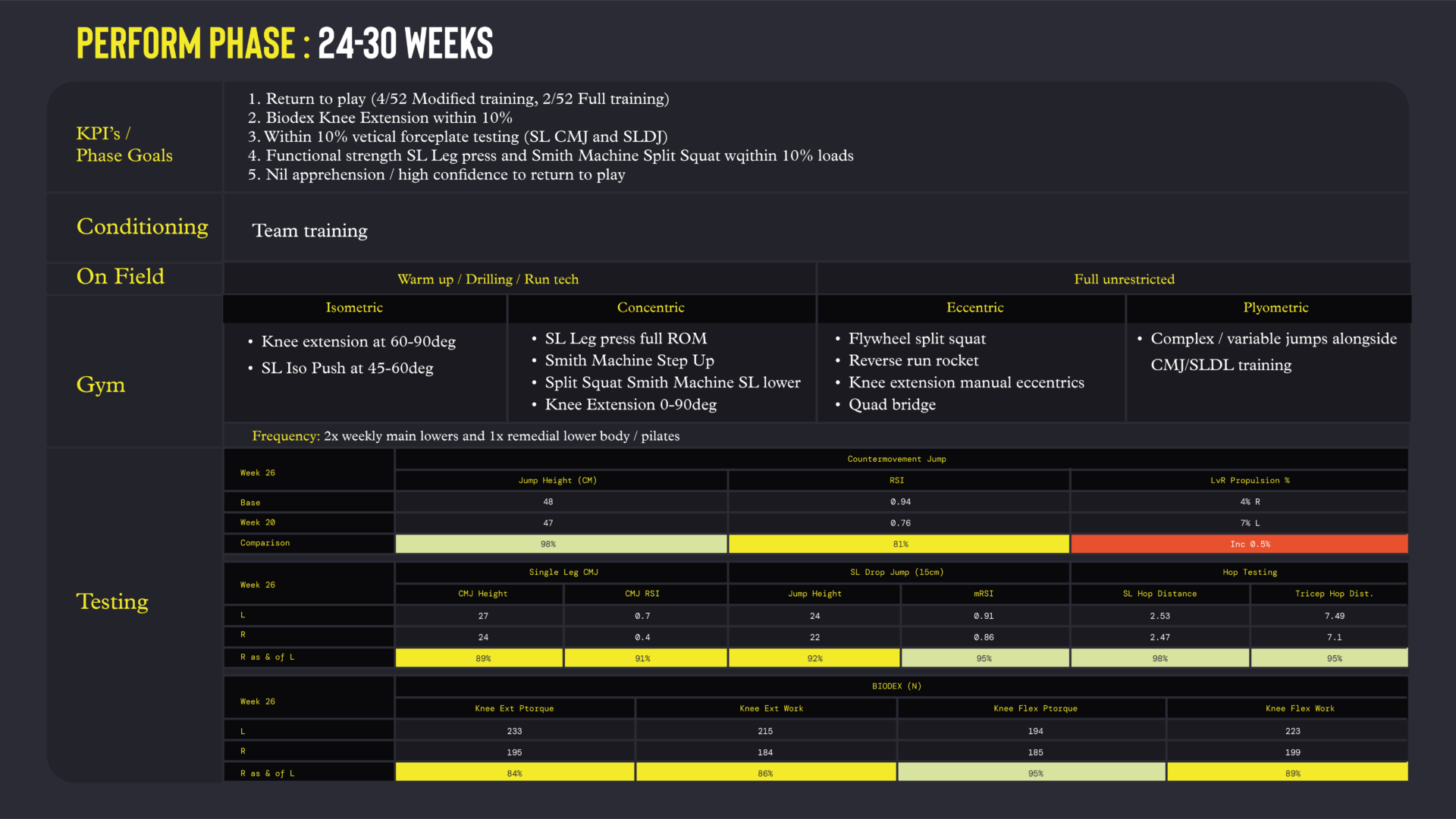Click goal 'Return to play' line
Viewport: 1456px width, 819px height.
pyautogui.click(x=458, y=99)
